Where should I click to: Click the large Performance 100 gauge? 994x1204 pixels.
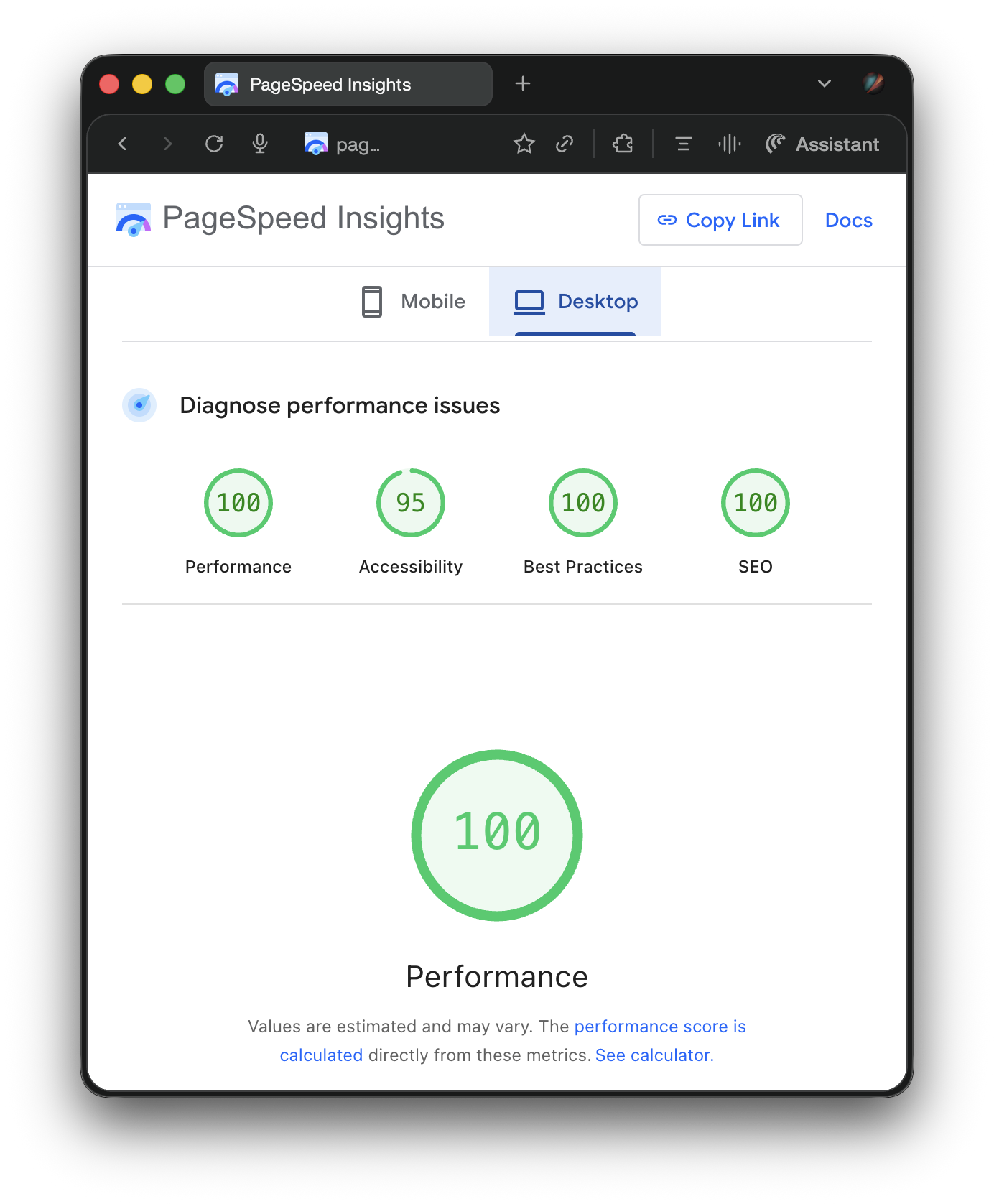[x=497, y=835]
